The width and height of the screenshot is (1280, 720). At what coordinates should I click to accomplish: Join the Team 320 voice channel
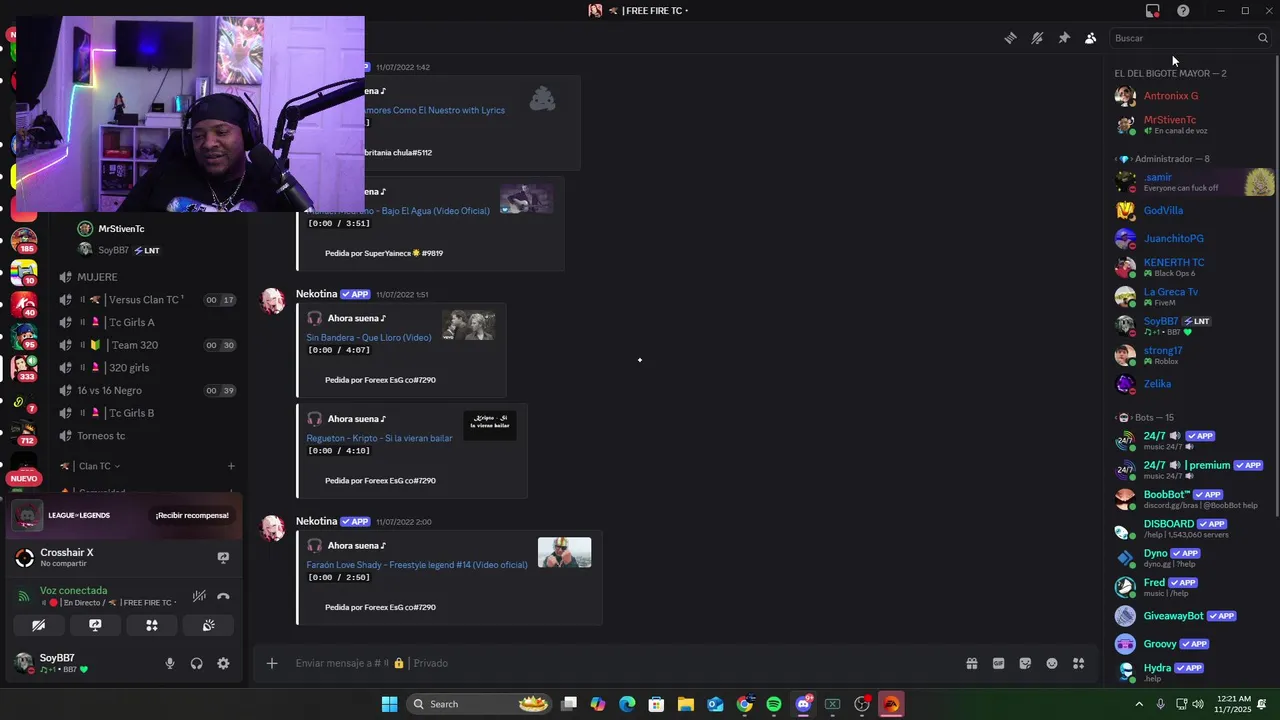click(146, 345)
